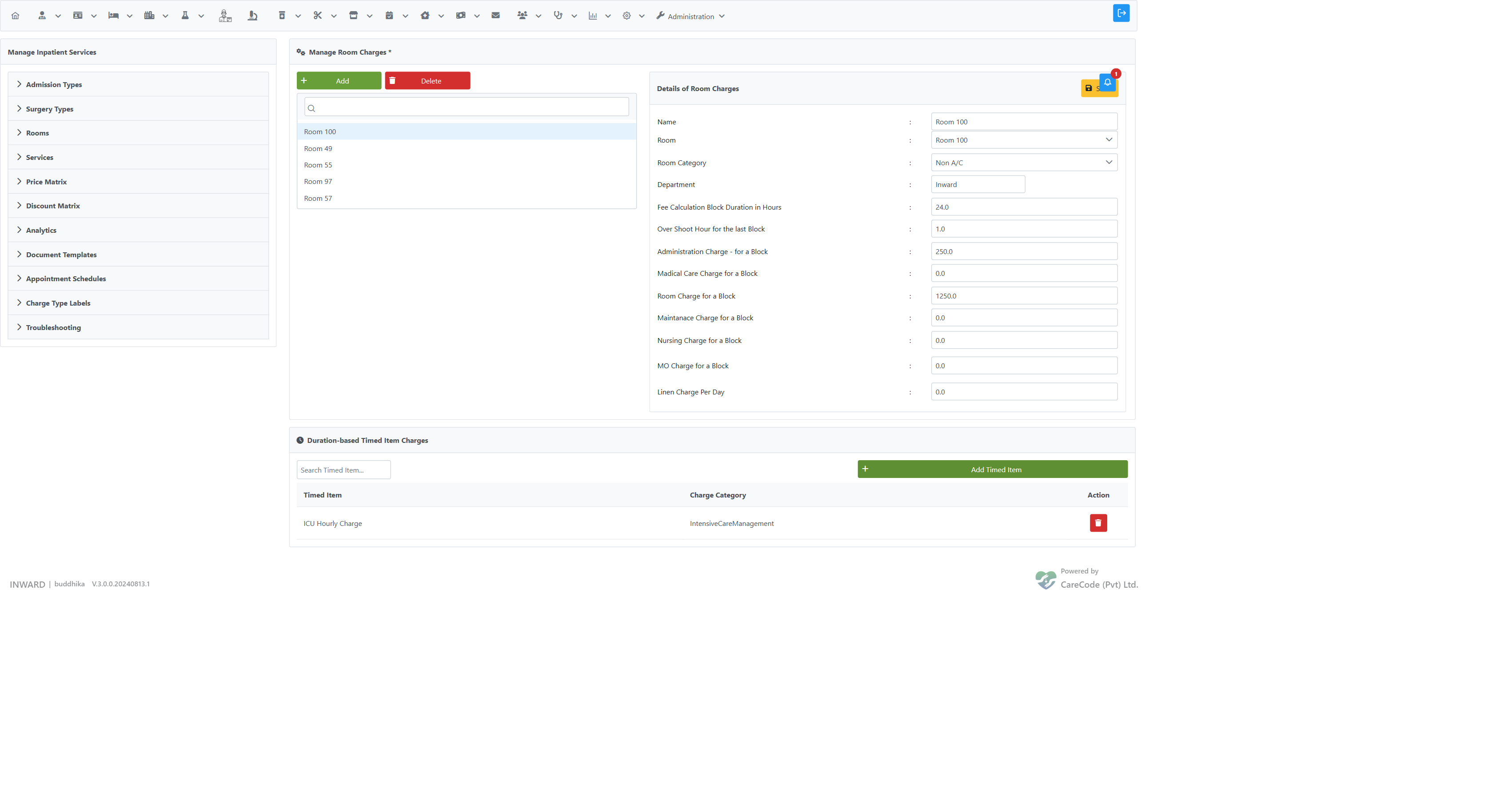1512x796 pixels.
Task: Expand the Price Matrix section
Action: click(x=139, y=182)
